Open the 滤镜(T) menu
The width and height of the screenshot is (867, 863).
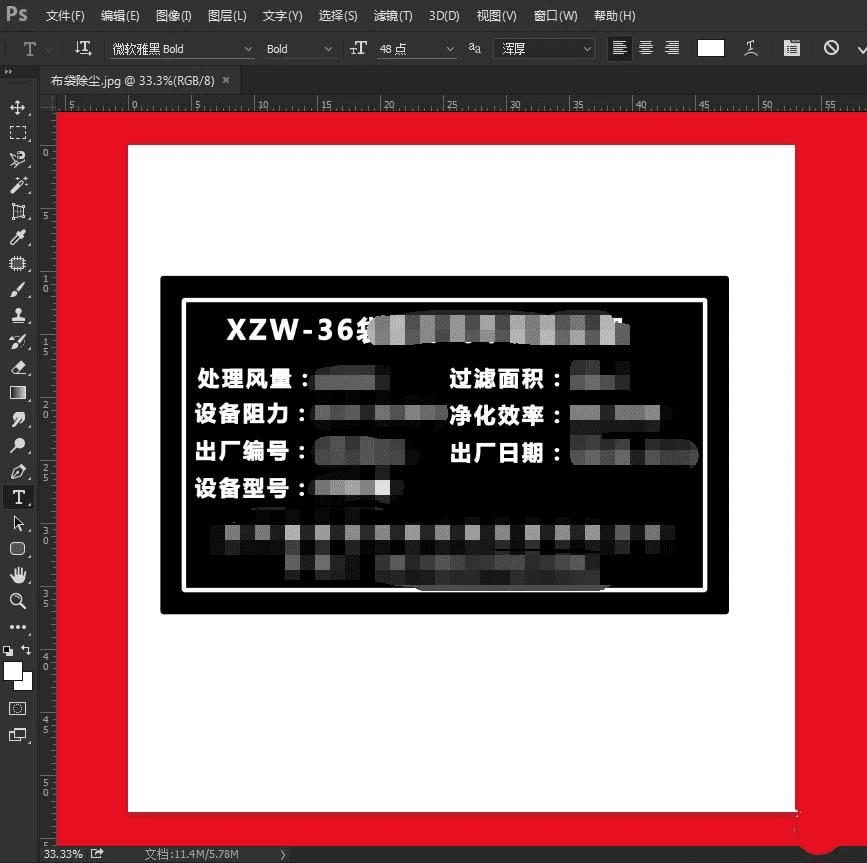coord(393,15)
